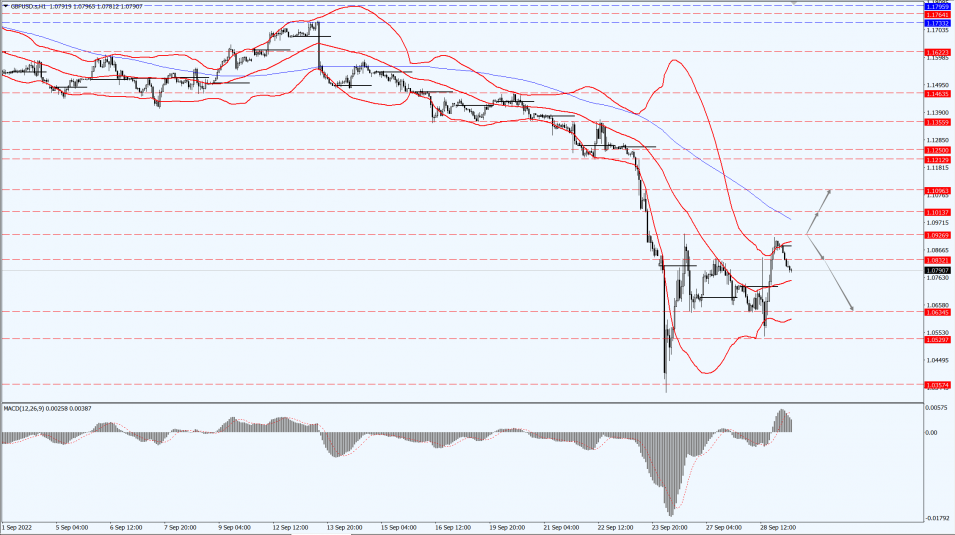The width and height of the screenshot is (955, 535).
Task: Select the blue 1.17332 price level tag
Action: (x=937, y=23)
